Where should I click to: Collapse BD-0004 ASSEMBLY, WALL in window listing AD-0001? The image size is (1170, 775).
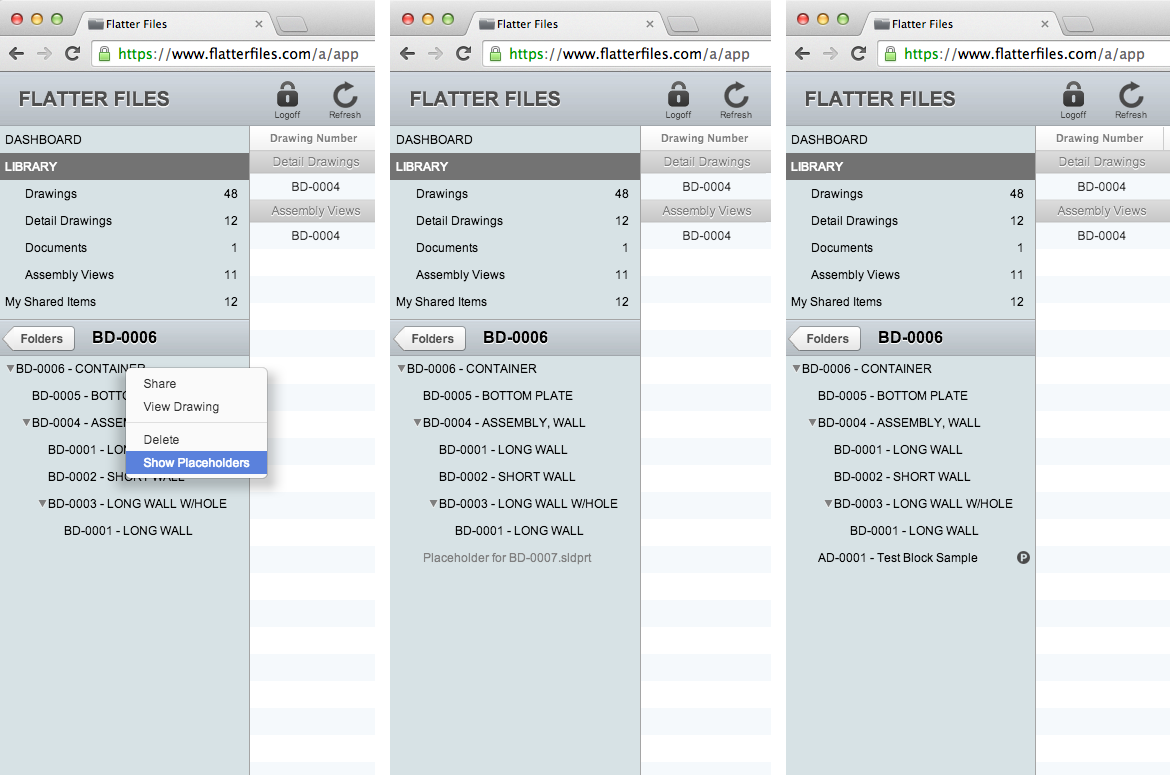pyautogui.click(x=813, y=422)
